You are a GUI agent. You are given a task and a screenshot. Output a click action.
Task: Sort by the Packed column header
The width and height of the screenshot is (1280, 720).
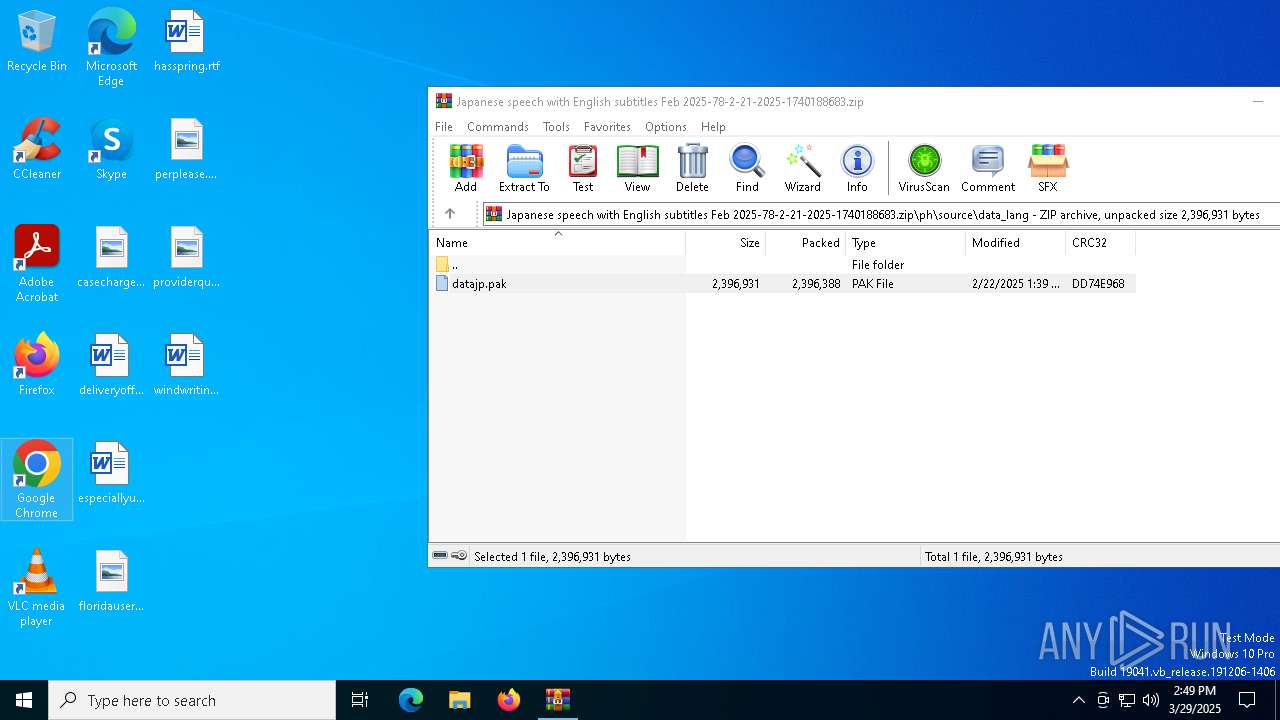point(806,243)
